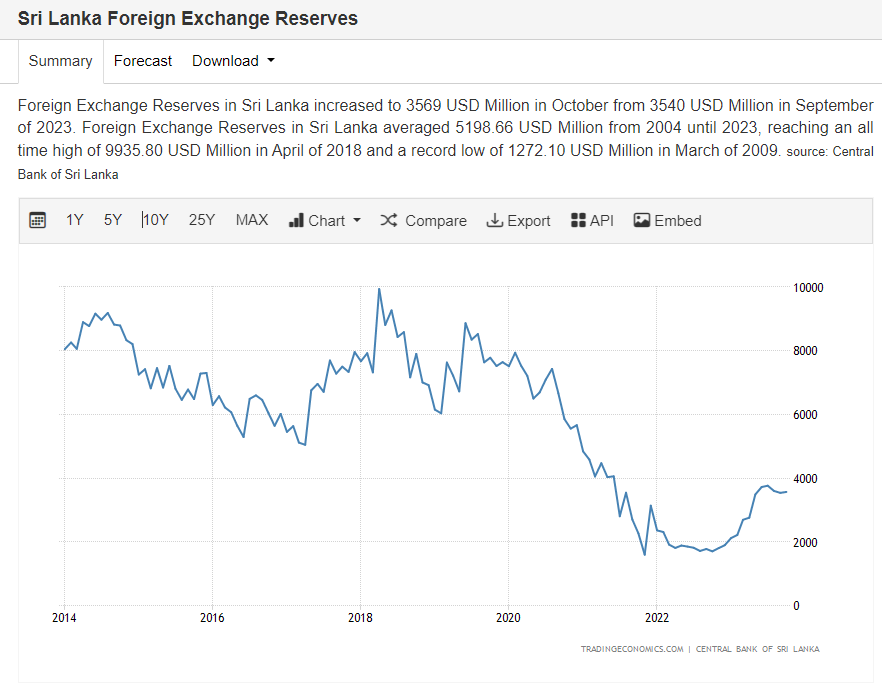Select the 5Y time range

point(112,220)
